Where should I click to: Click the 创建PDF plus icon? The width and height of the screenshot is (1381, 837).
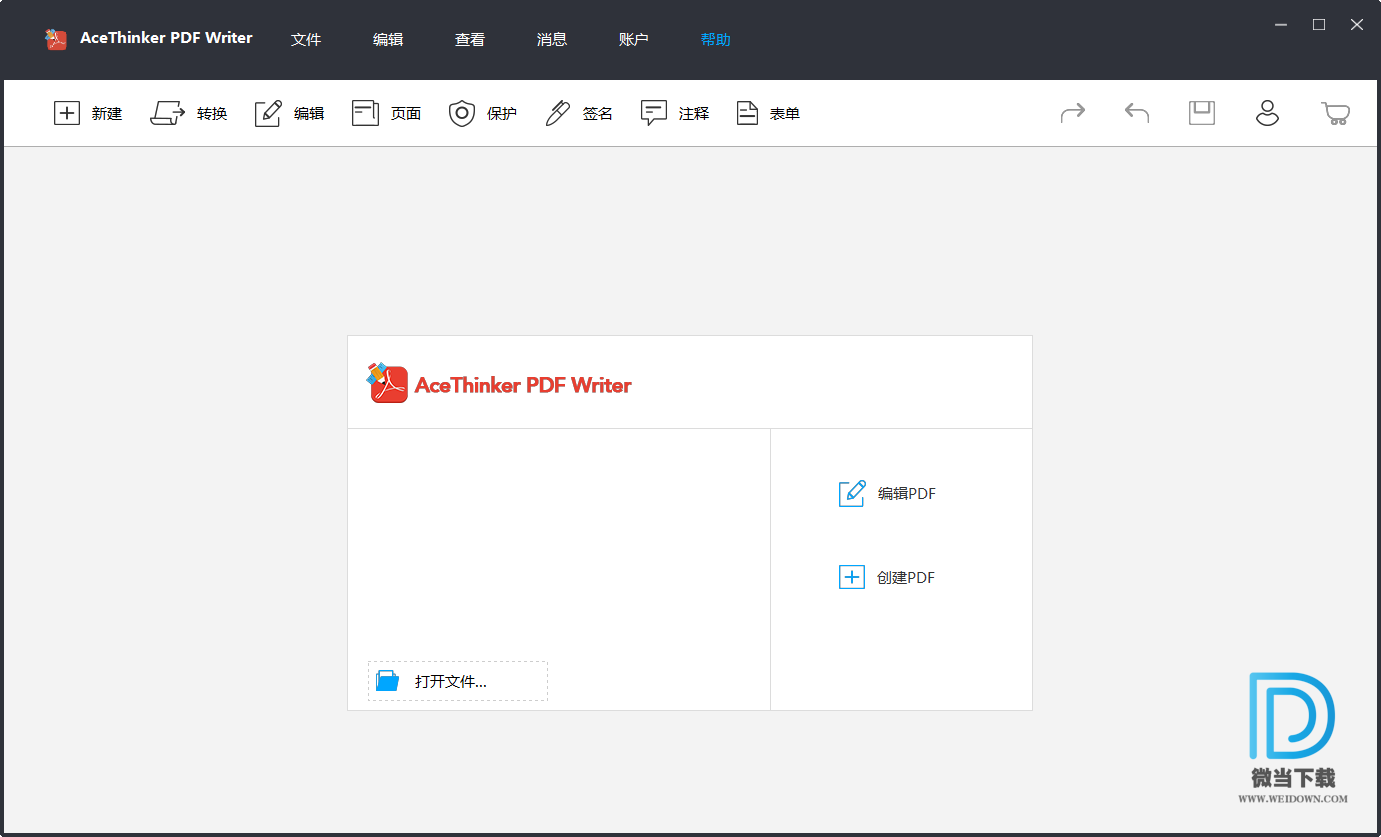(x=851, y=577)
